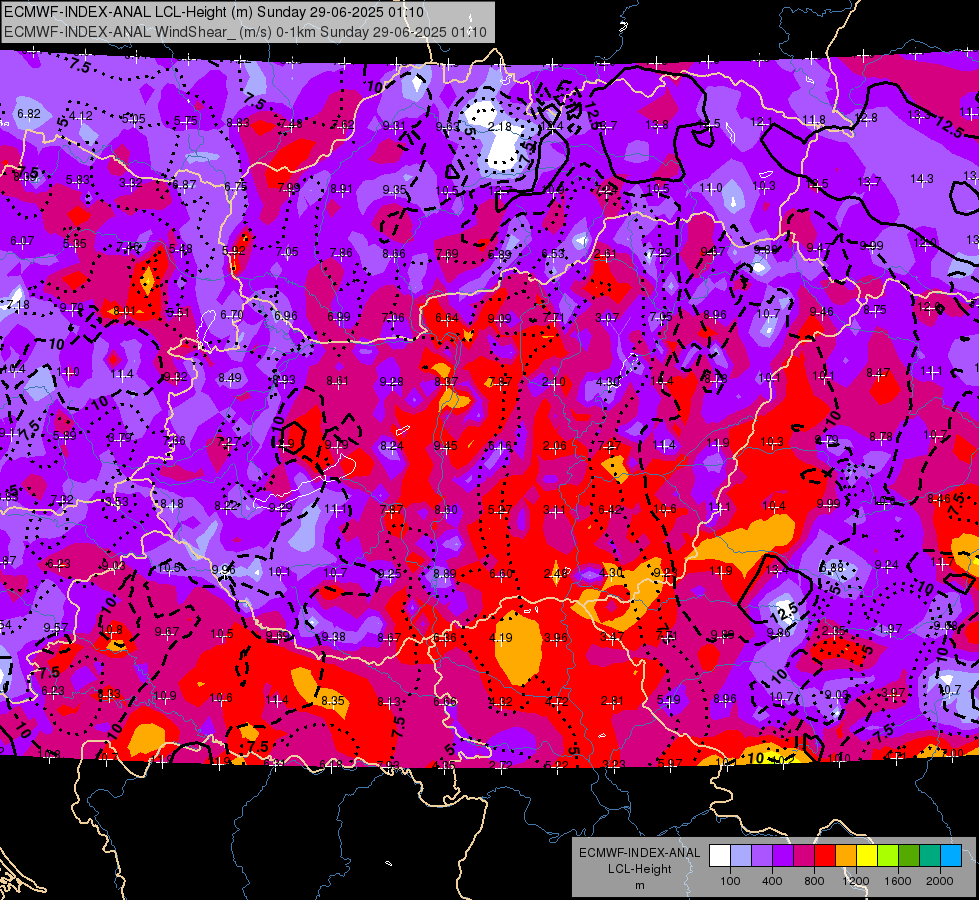Image resolution: width=979 pixels, height=900 pixels.
Task: Click the grid value 8.49
Action: pyautogui.click(x=230, y=378)
